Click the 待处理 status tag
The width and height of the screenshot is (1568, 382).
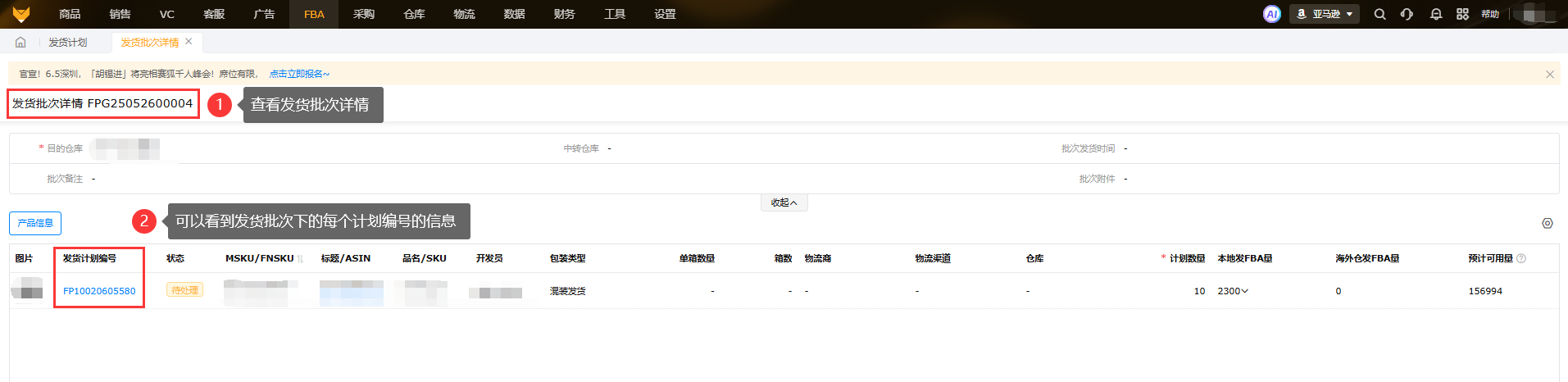pyautogui.click(x=184, y=290)
